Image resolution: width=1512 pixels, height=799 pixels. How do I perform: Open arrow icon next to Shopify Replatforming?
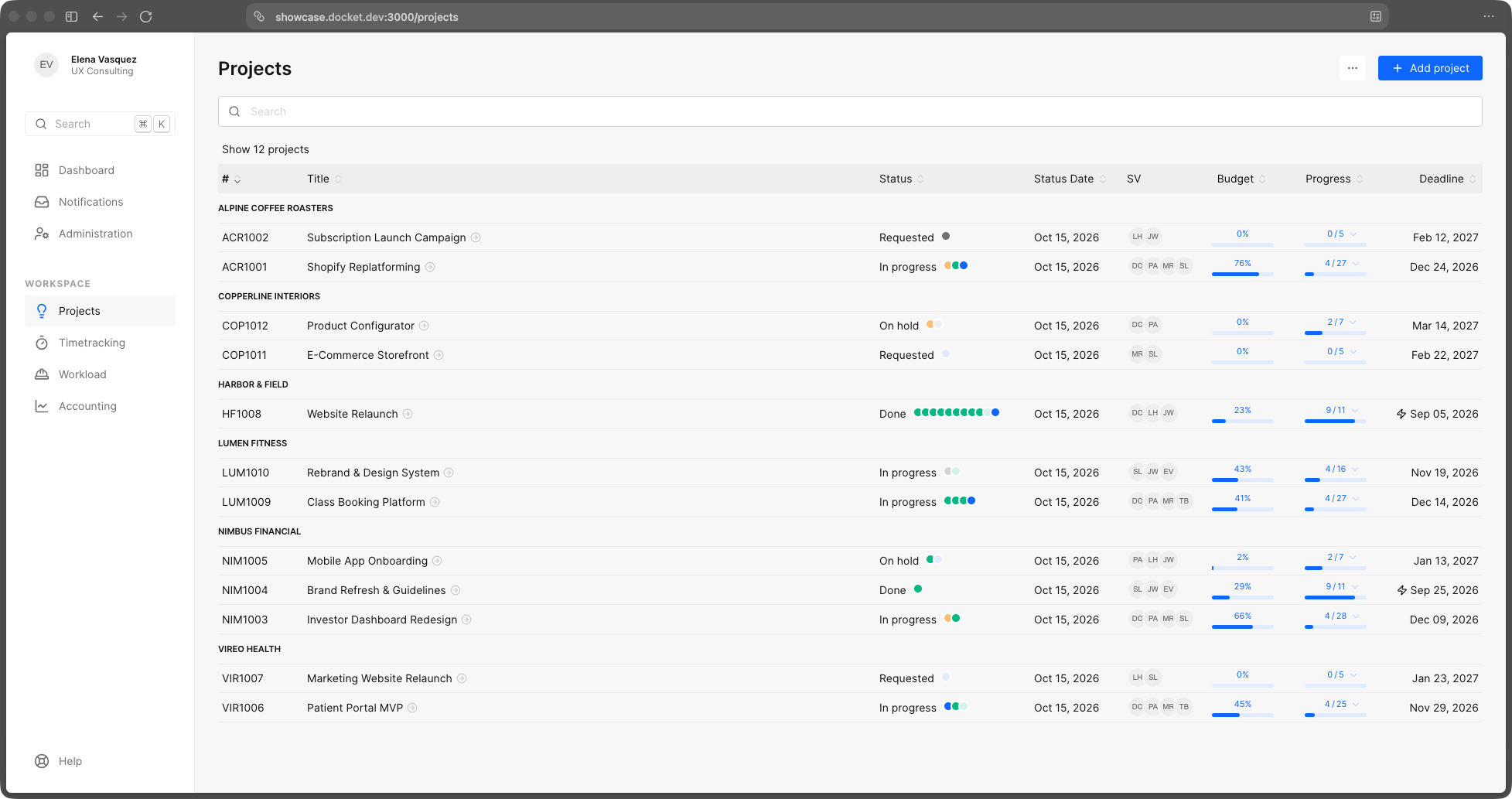(x=431, y=267)
